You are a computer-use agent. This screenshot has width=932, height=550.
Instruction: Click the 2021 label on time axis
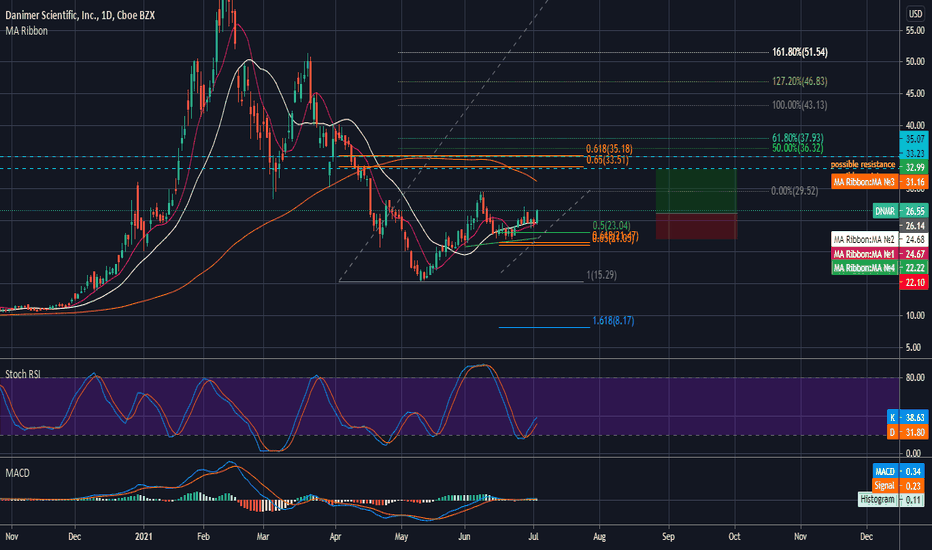tap(144, 536)
